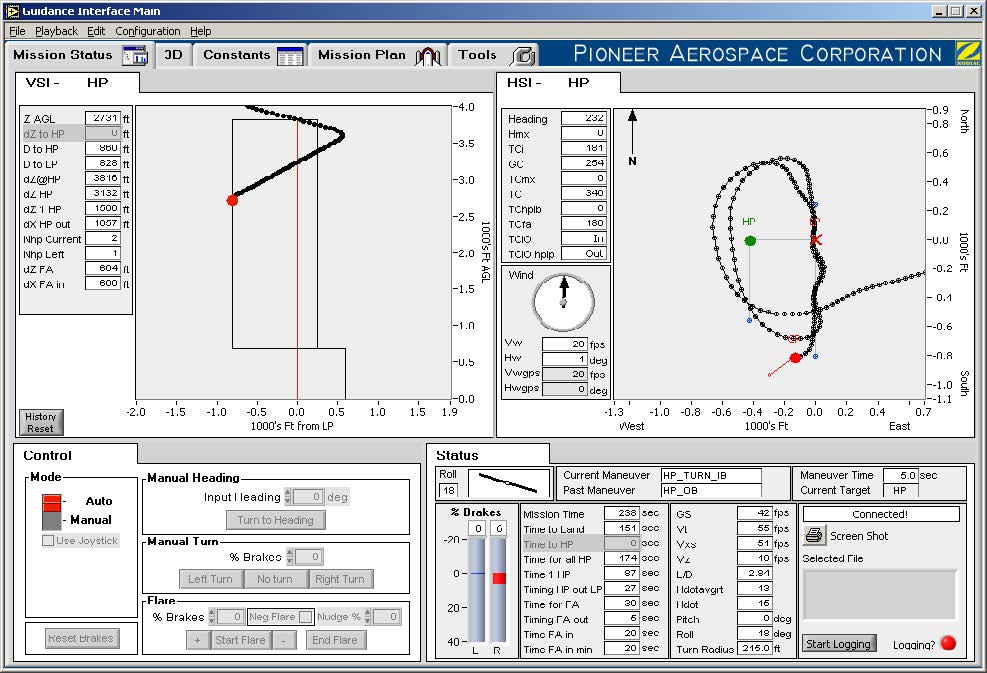
Task: Click the right brake slider red handle
Action: tap(499, 578)
